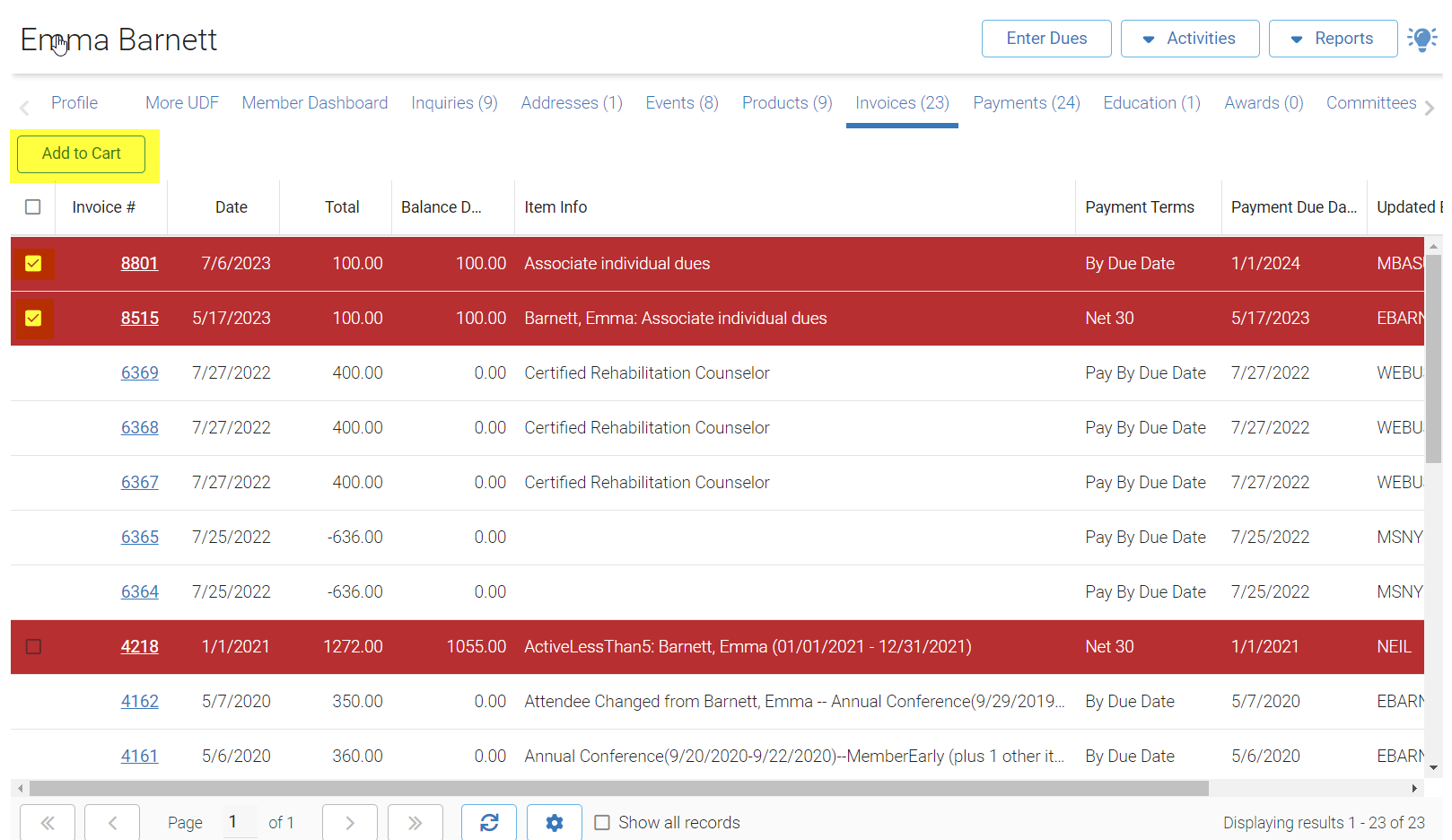The height and width of the screenshot is (840, 1452).
Task: Open invoice 4162 link
Action: tap(140, 702)
